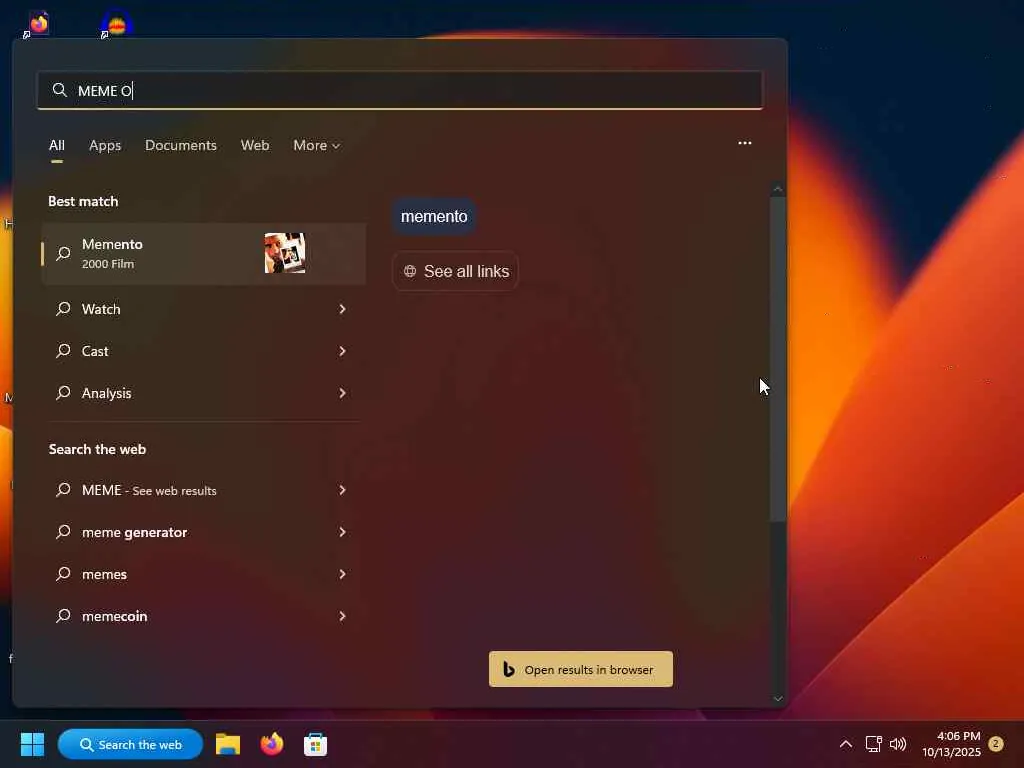Click the MEME O search input field
Viewport: 1024px width, 768px height.
(x=400, y=90)
